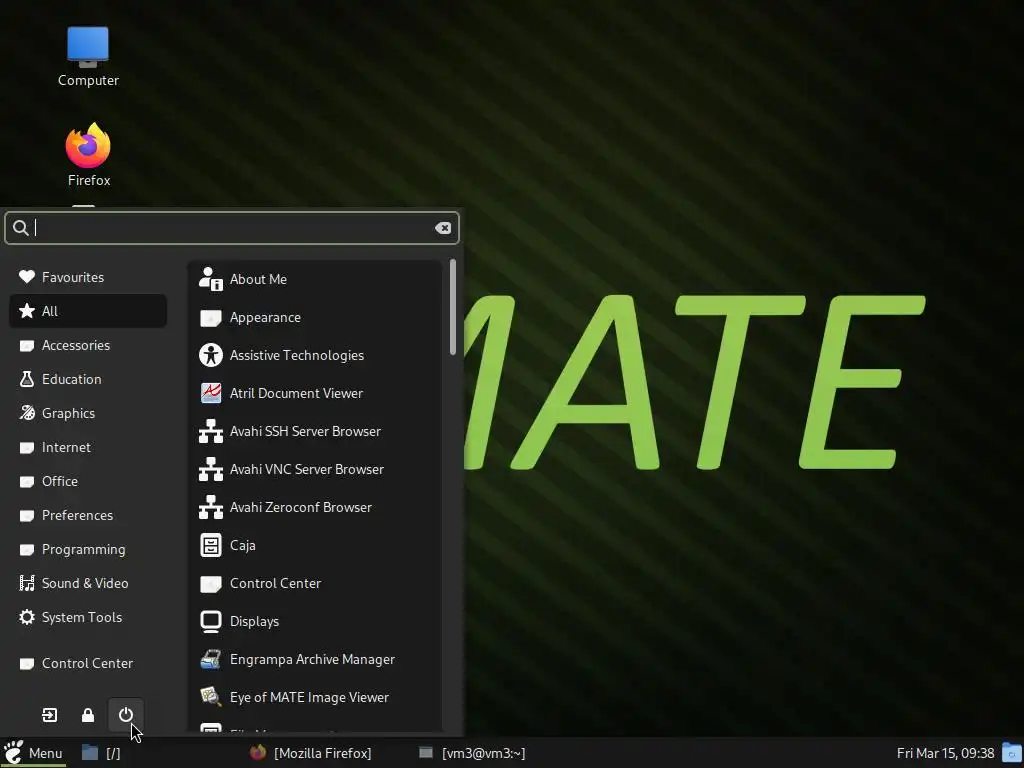Open Control Center from the sidebar
Viewport: 1024px width, 768px height.
pyautogui.click(x=88, y=663)
